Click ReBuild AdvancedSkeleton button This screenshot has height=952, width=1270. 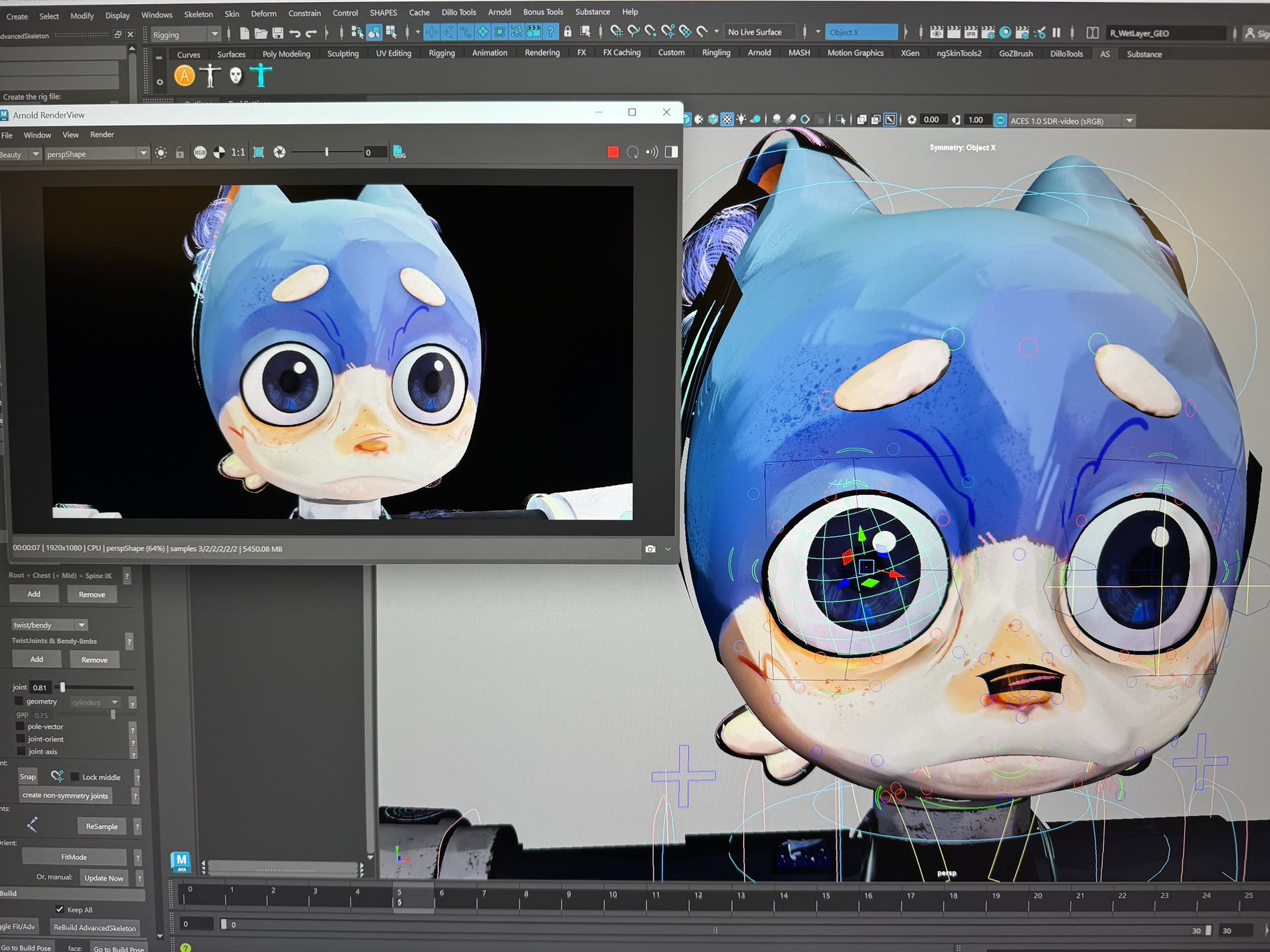[94, 927]
